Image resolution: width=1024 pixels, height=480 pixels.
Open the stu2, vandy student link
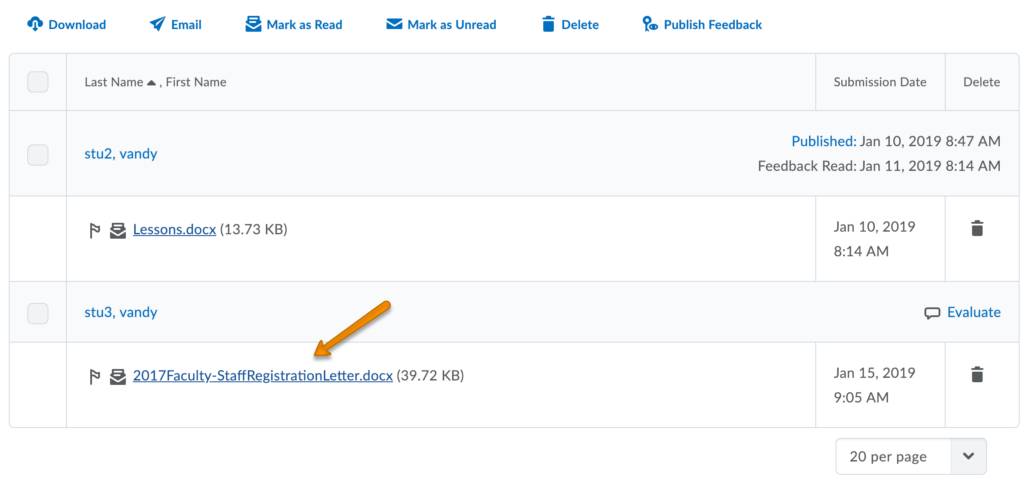121,154
